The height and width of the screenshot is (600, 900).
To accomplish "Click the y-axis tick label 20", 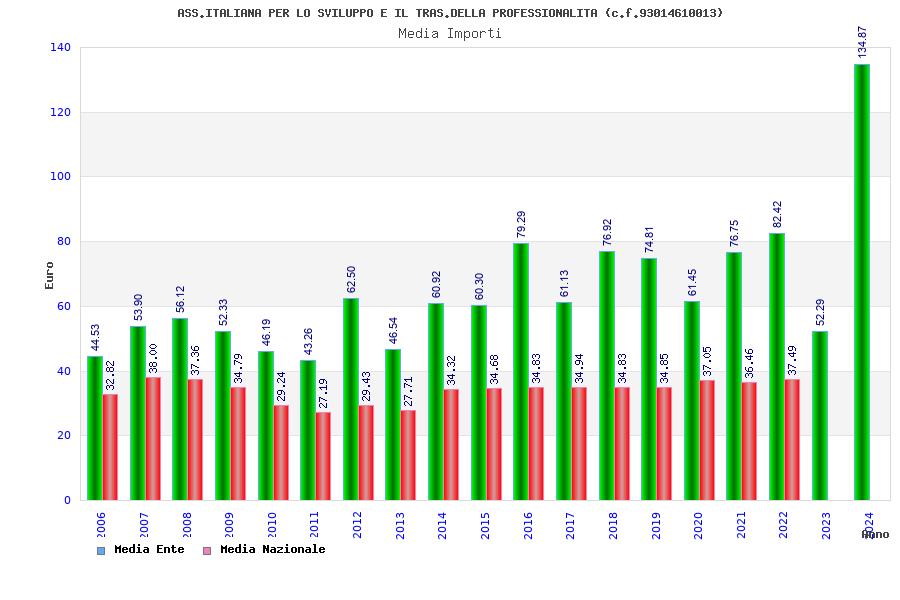I will [64, 435].
